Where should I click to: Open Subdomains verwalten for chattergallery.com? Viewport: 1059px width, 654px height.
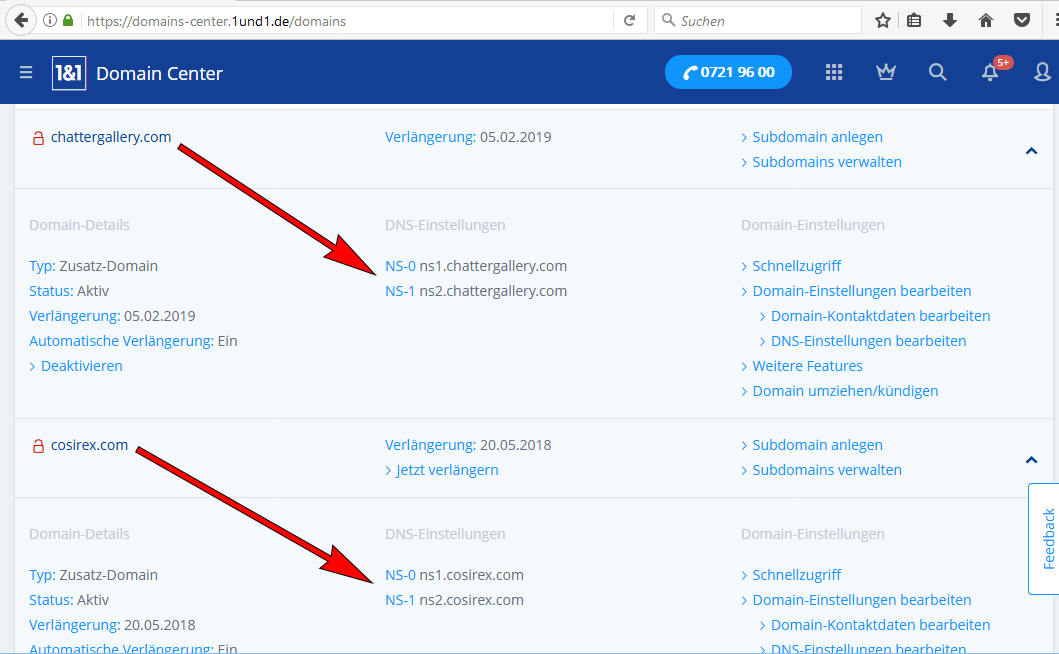point(826,162)
